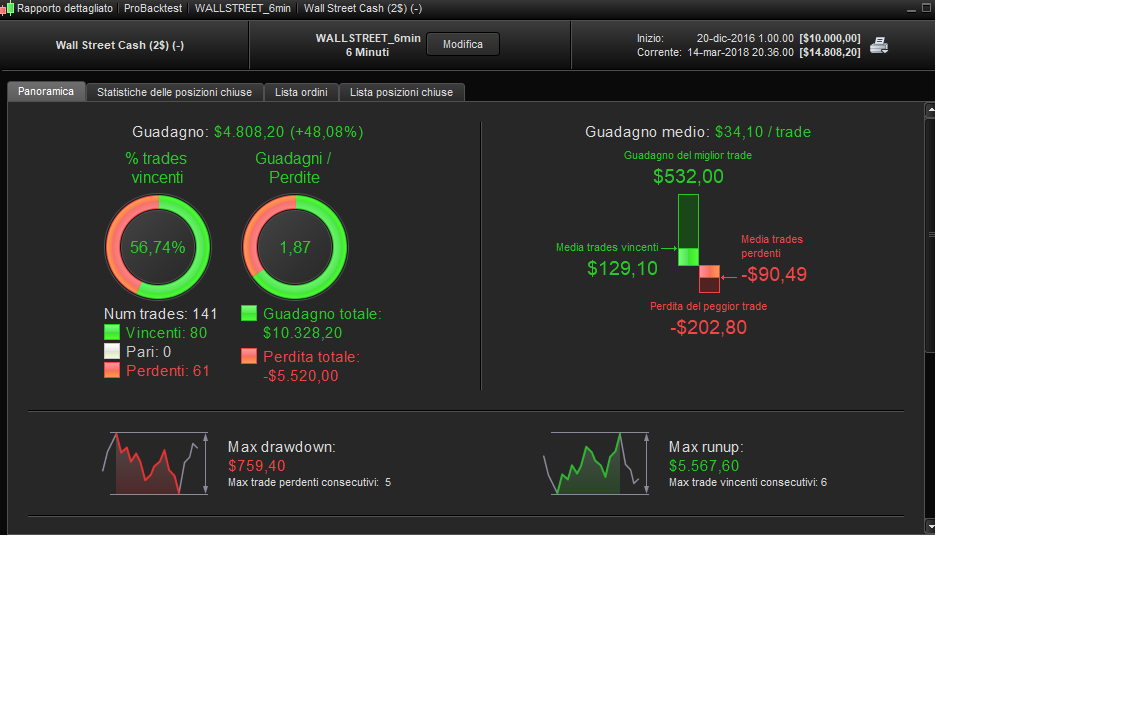Click the Corrente date 14-mar-2018 20.36.00
This screenshot has height=722, width=1124.
740,52
